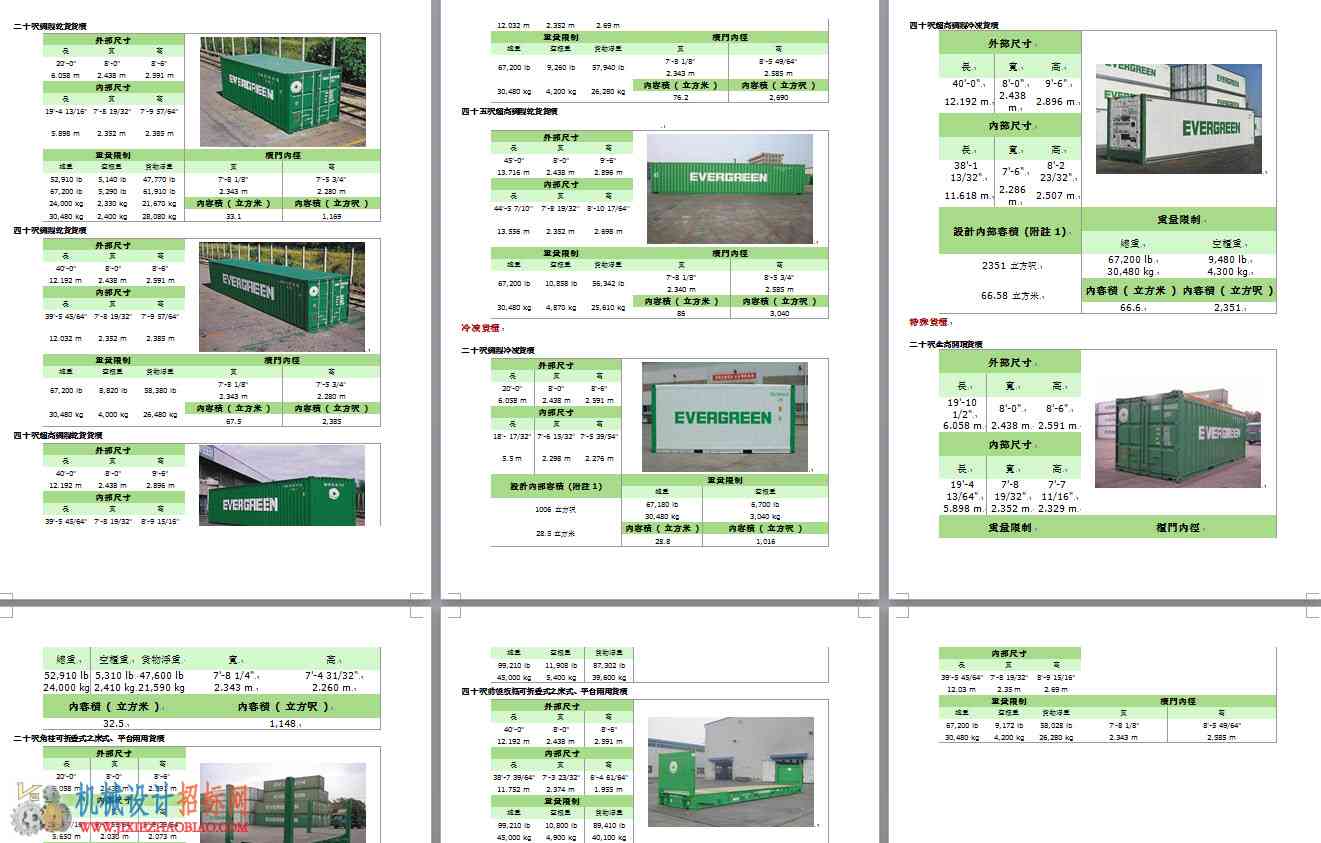Click the weight cell '9,480 lb'
1321x843 pixels.
[x=1227, y=260]
